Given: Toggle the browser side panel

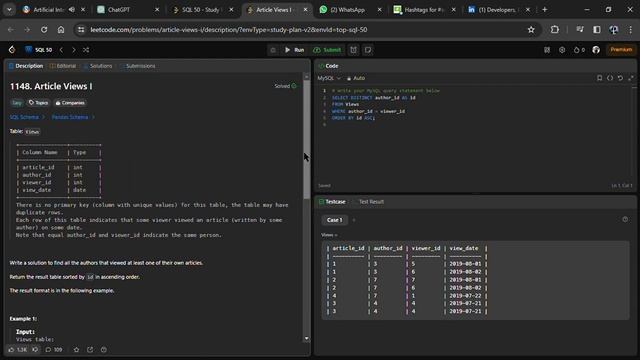Looking at the screenshot, I should 597,29.
